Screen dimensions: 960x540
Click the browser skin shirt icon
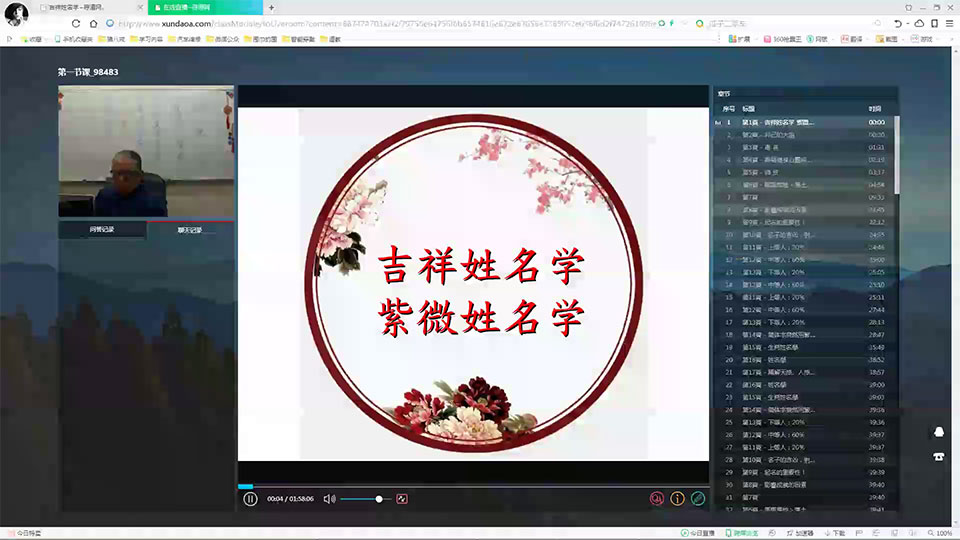909,7
